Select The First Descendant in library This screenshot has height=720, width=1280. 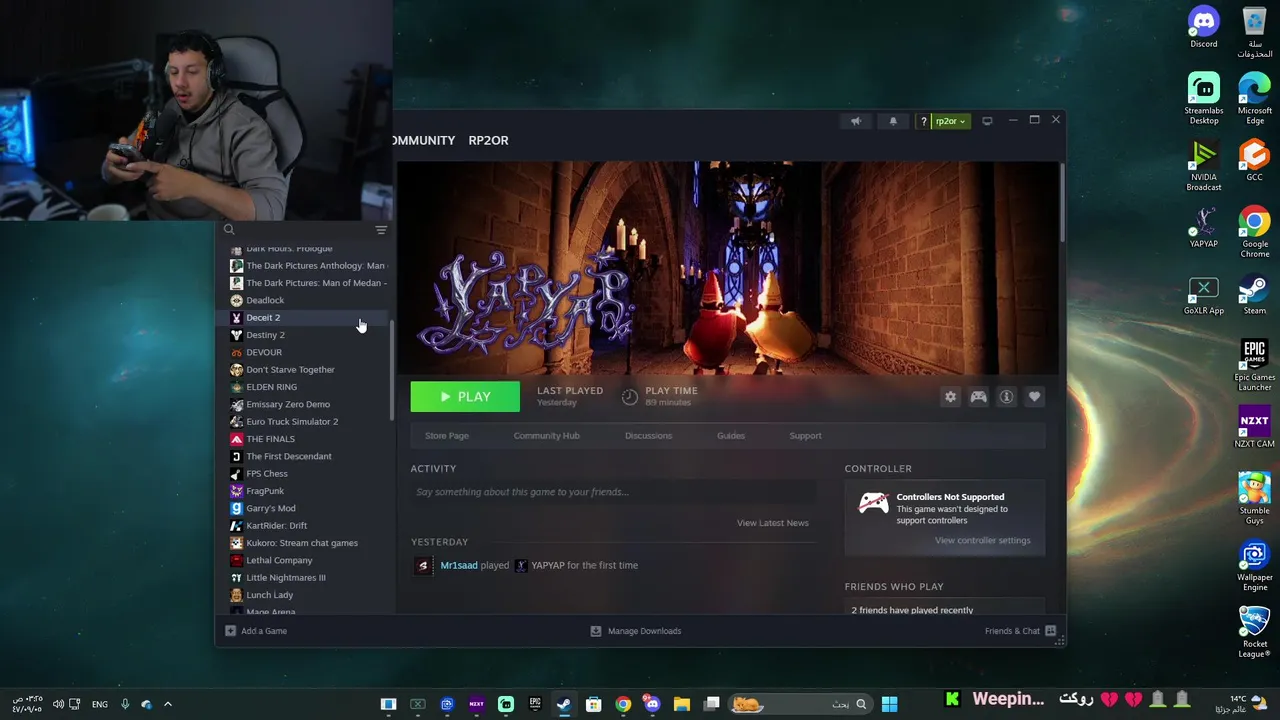click(304, 456)
